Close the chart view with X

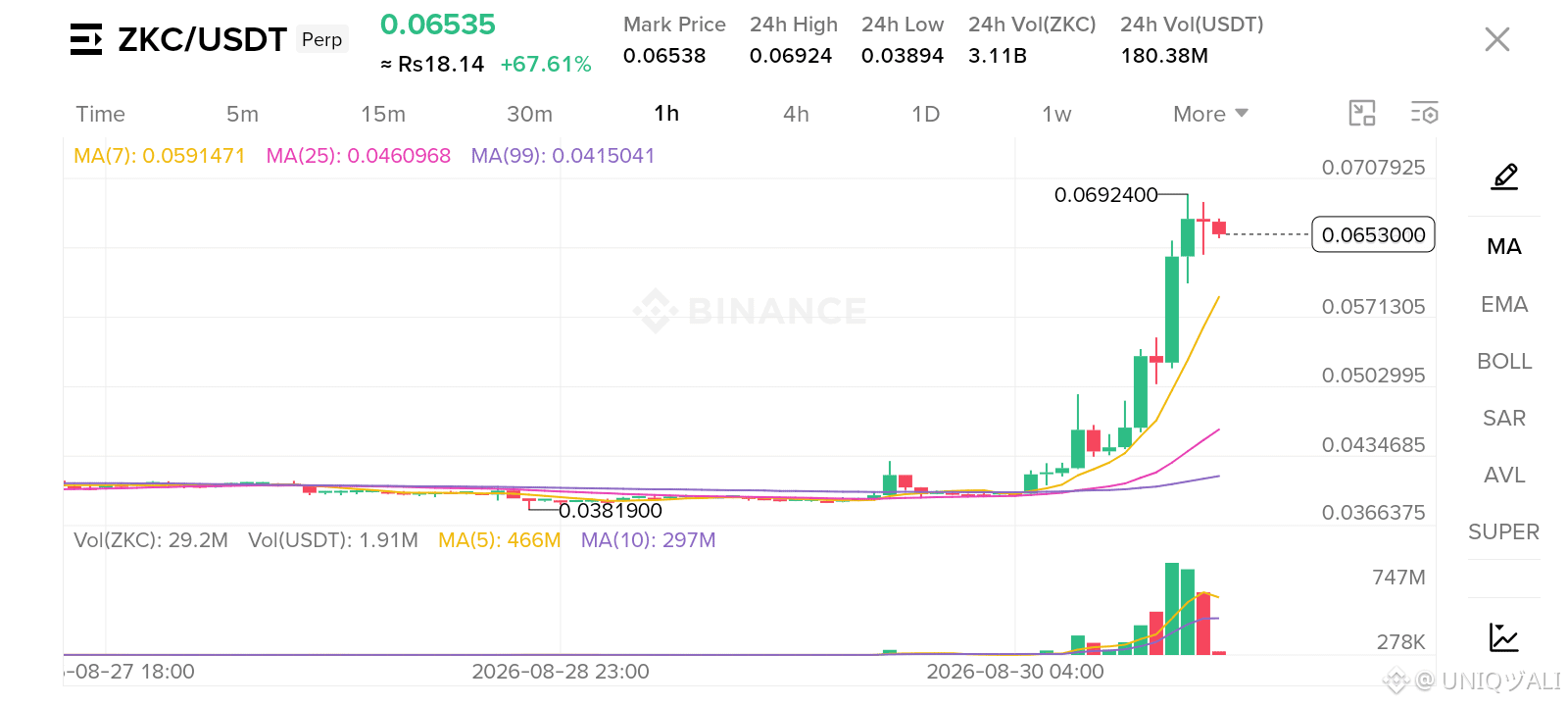1496,39
